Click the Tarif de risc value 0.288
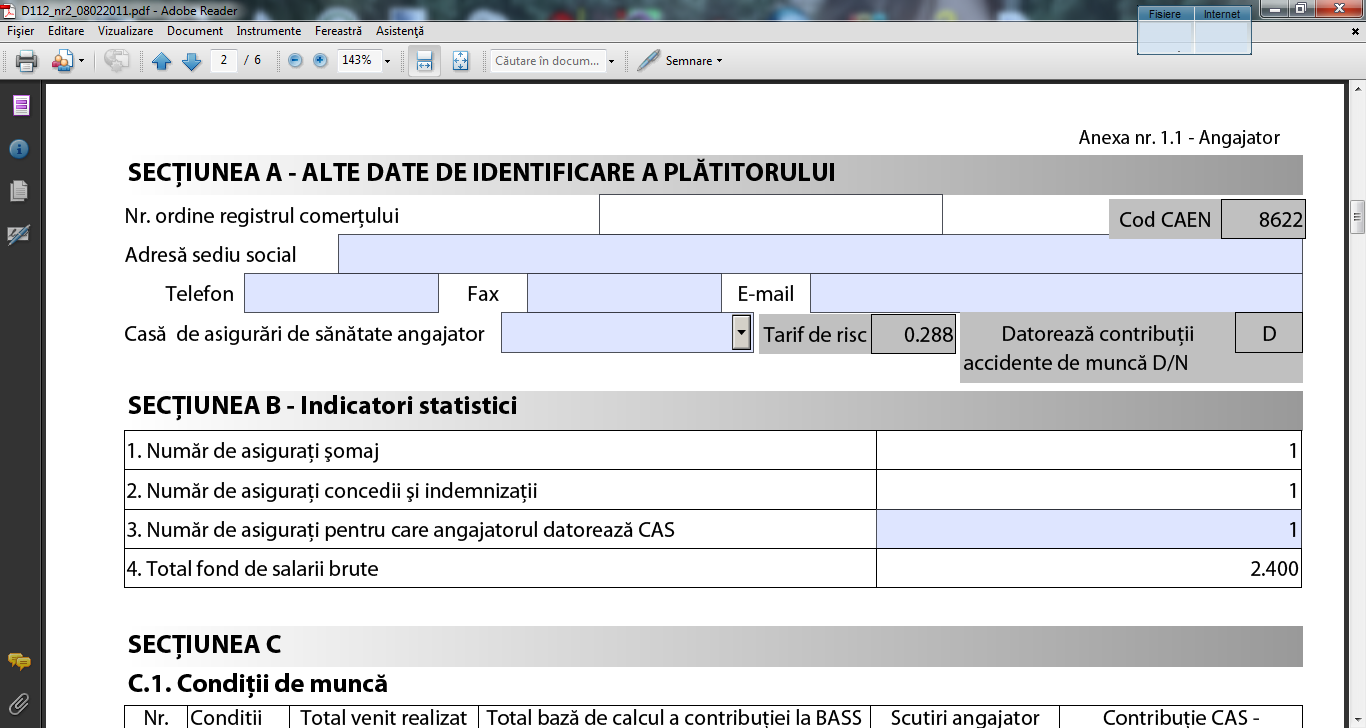 click(914, 334)
